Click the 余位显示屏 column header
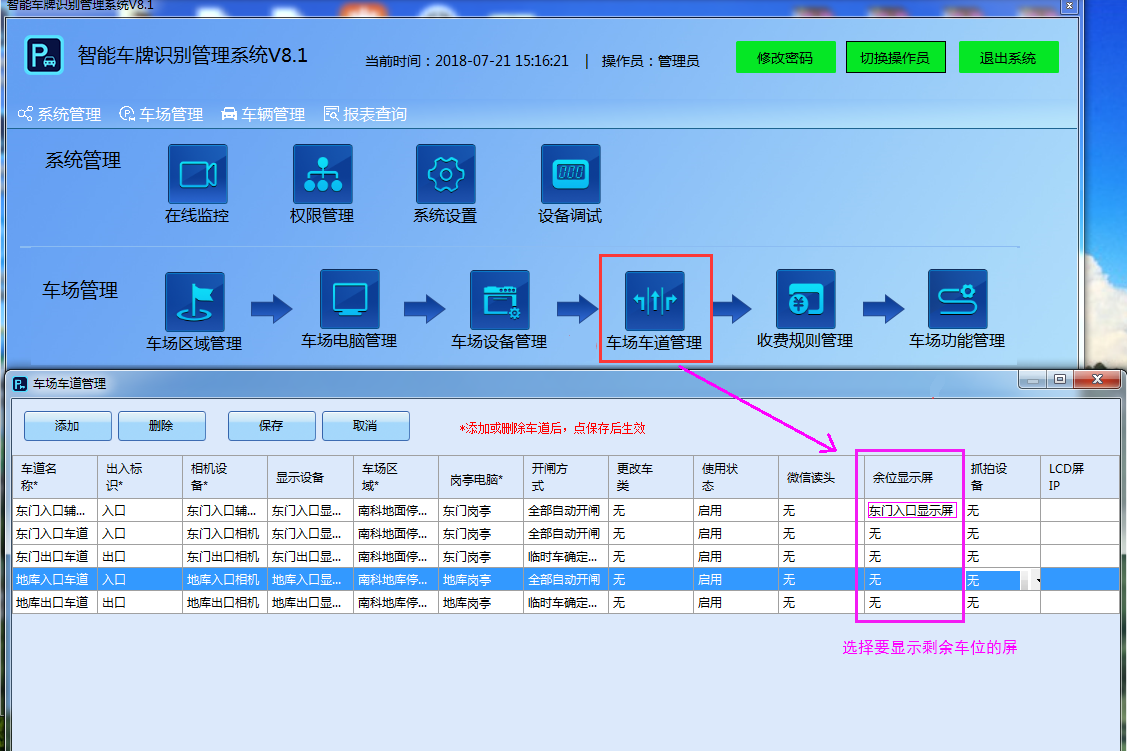1127x751 pixels. [x=913, y=477]
